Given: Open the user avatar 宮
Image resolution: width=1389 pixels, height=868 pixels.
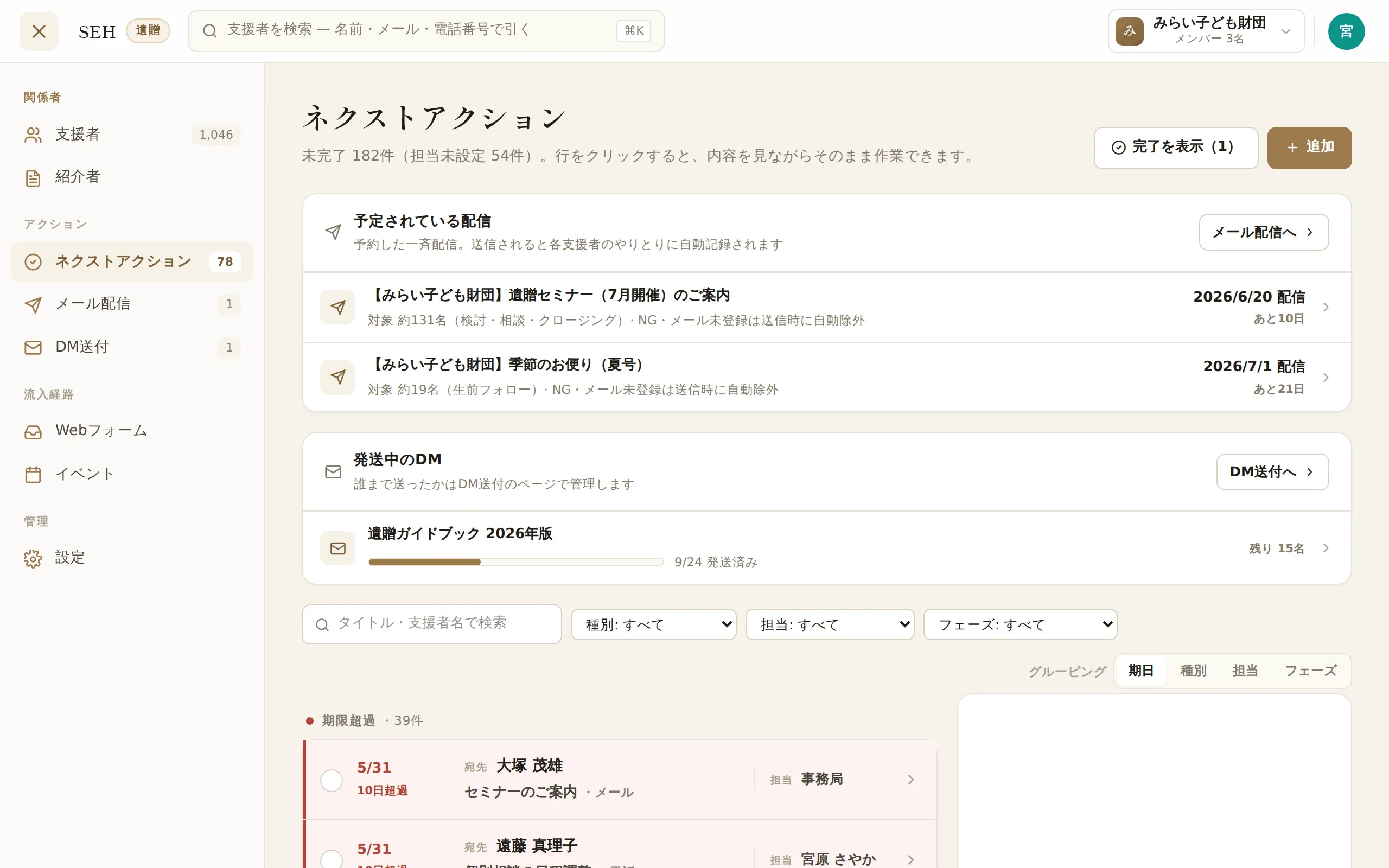Looking at the screenshot, I should point(1346,31).
